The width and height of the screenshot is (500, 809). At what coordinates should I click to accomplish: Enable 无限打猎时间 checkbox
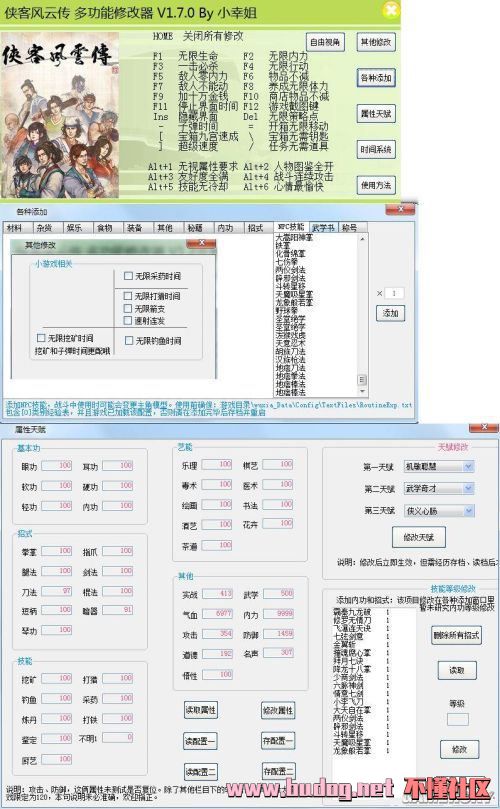pyautogui.click(x=128, y=296)
